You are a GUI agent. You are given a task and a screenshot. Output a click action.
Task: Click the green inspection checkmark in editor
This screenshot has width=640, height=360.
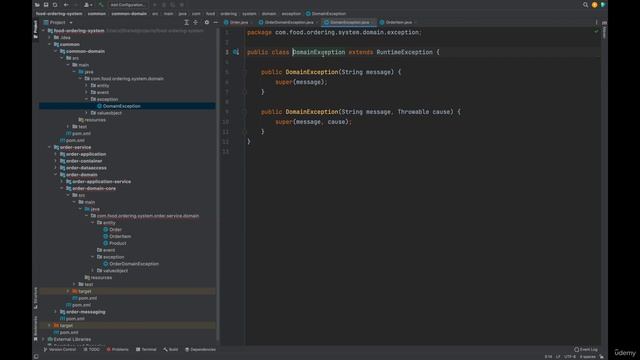point(596,32)
